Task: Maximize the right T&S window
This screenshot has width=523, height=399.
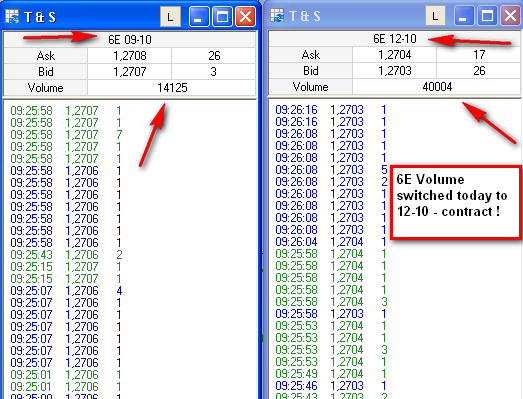Action: (x=487, y=16)
